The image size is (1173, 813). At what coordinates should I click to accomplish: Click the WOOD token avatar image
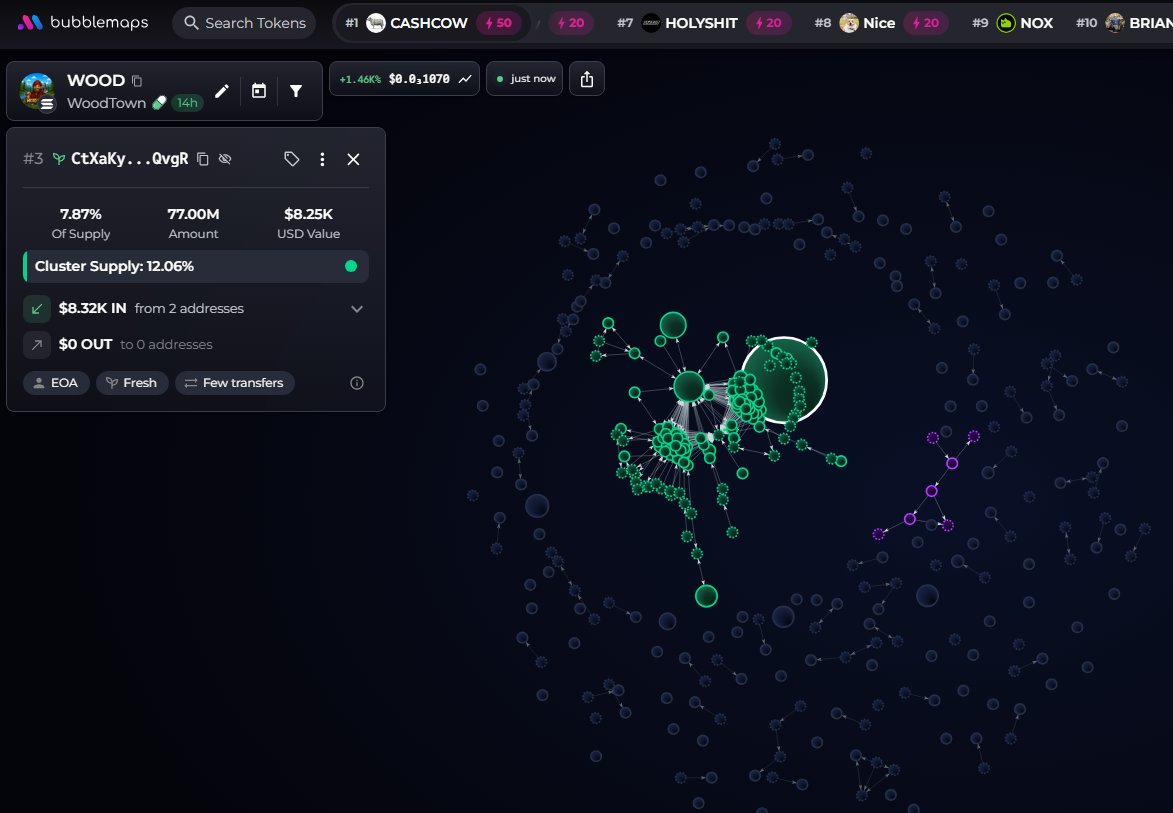coord(37,91)
